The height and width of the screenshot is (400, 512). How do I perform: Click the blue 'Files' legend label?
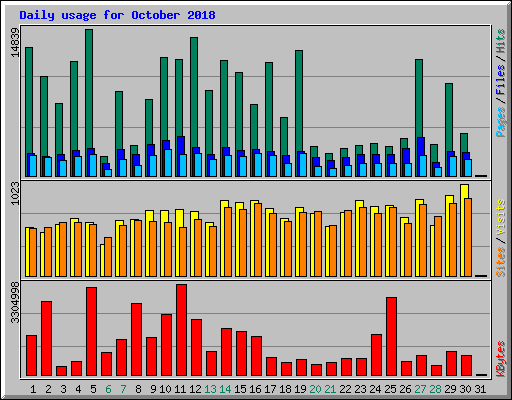(x=501, y=80)
